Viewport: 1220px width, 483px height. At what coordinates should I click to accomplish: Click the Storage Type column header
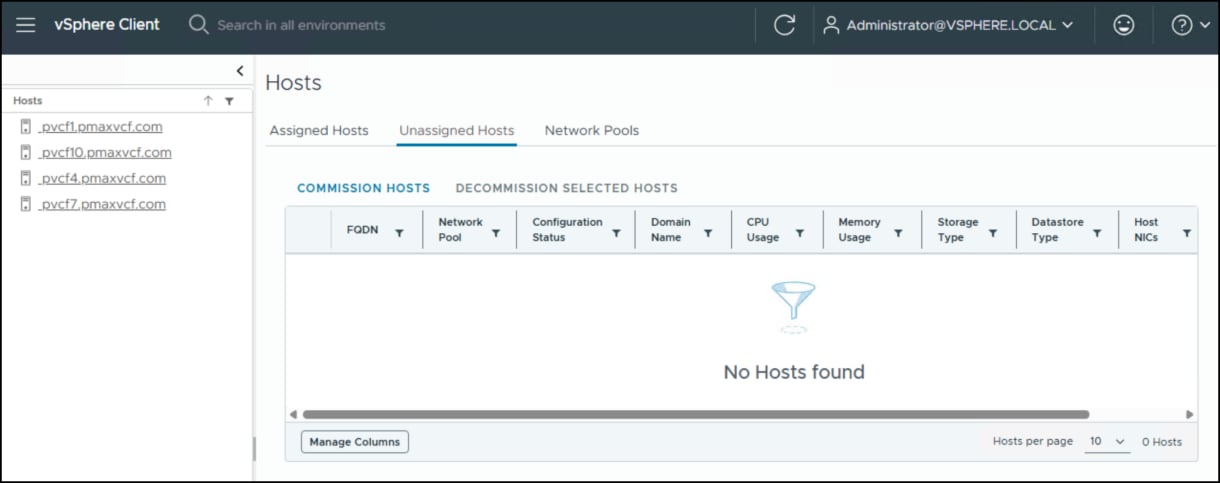click(x=958, y=230)
